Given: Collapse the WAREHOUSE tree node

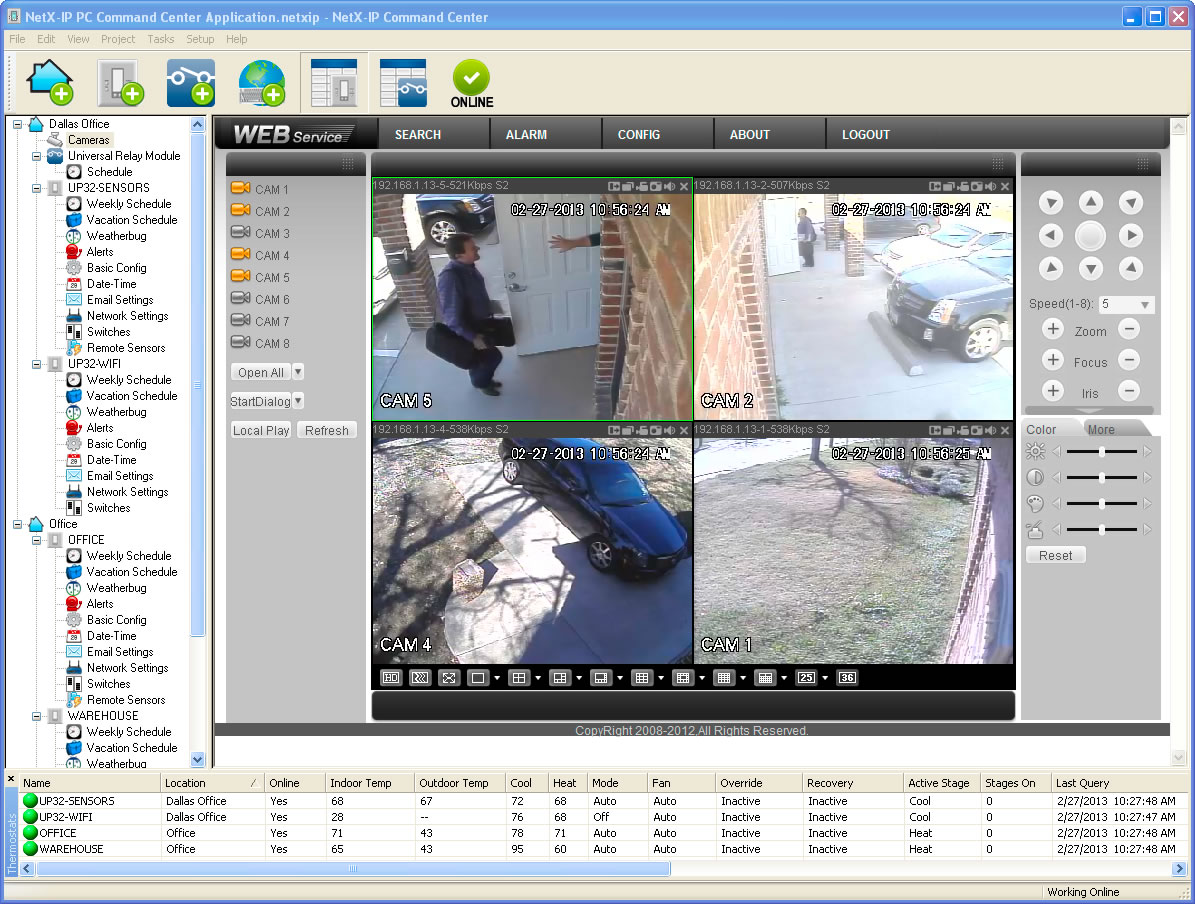Looking at the screenshot, I should 36,716.
